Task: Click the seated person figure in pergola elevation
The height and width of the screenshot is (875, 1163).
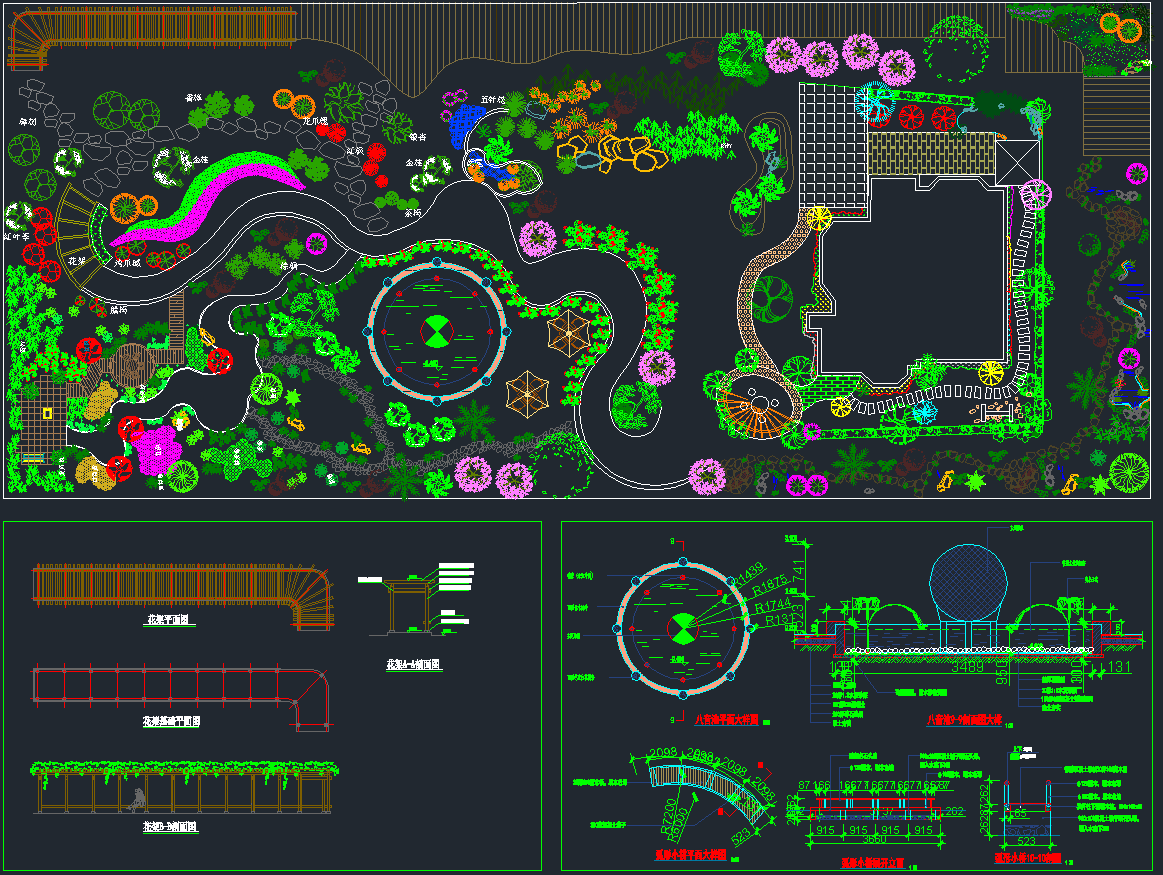Action: point(135,800)
